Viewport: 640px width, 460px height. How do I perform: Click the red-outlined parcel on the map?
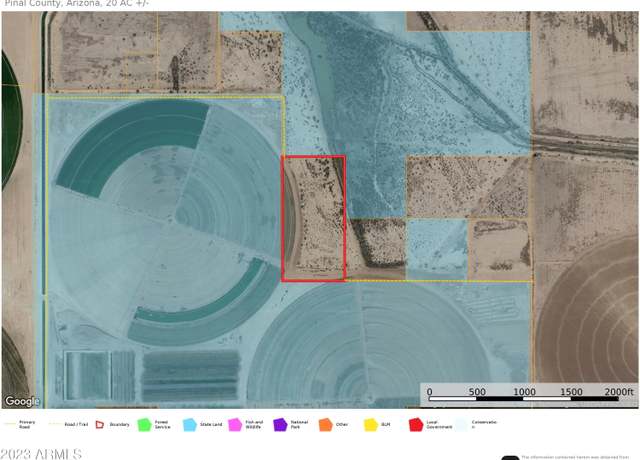(313, 218)
